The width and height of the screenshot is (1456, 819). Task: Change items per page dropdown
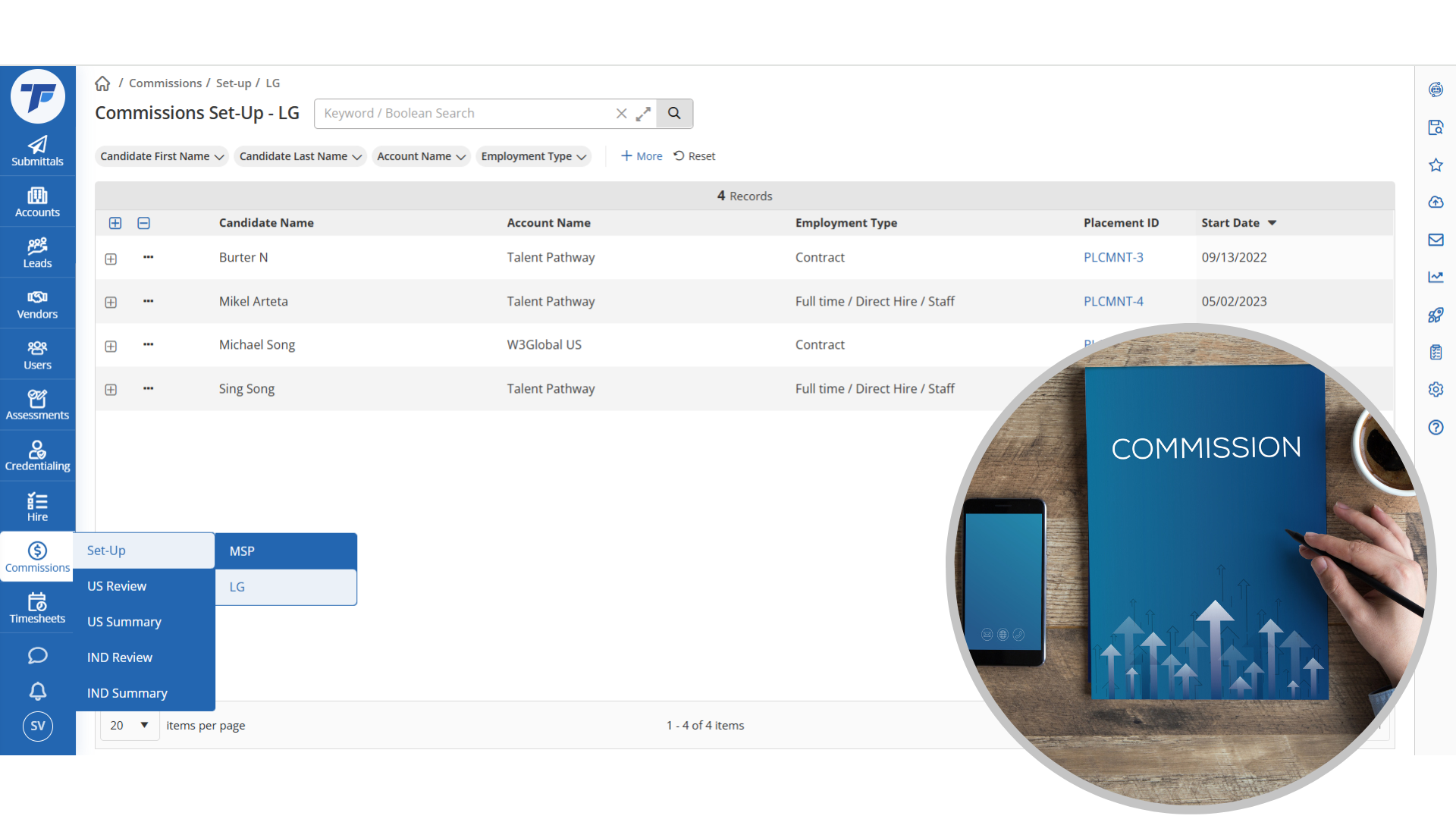pos(129,725)
